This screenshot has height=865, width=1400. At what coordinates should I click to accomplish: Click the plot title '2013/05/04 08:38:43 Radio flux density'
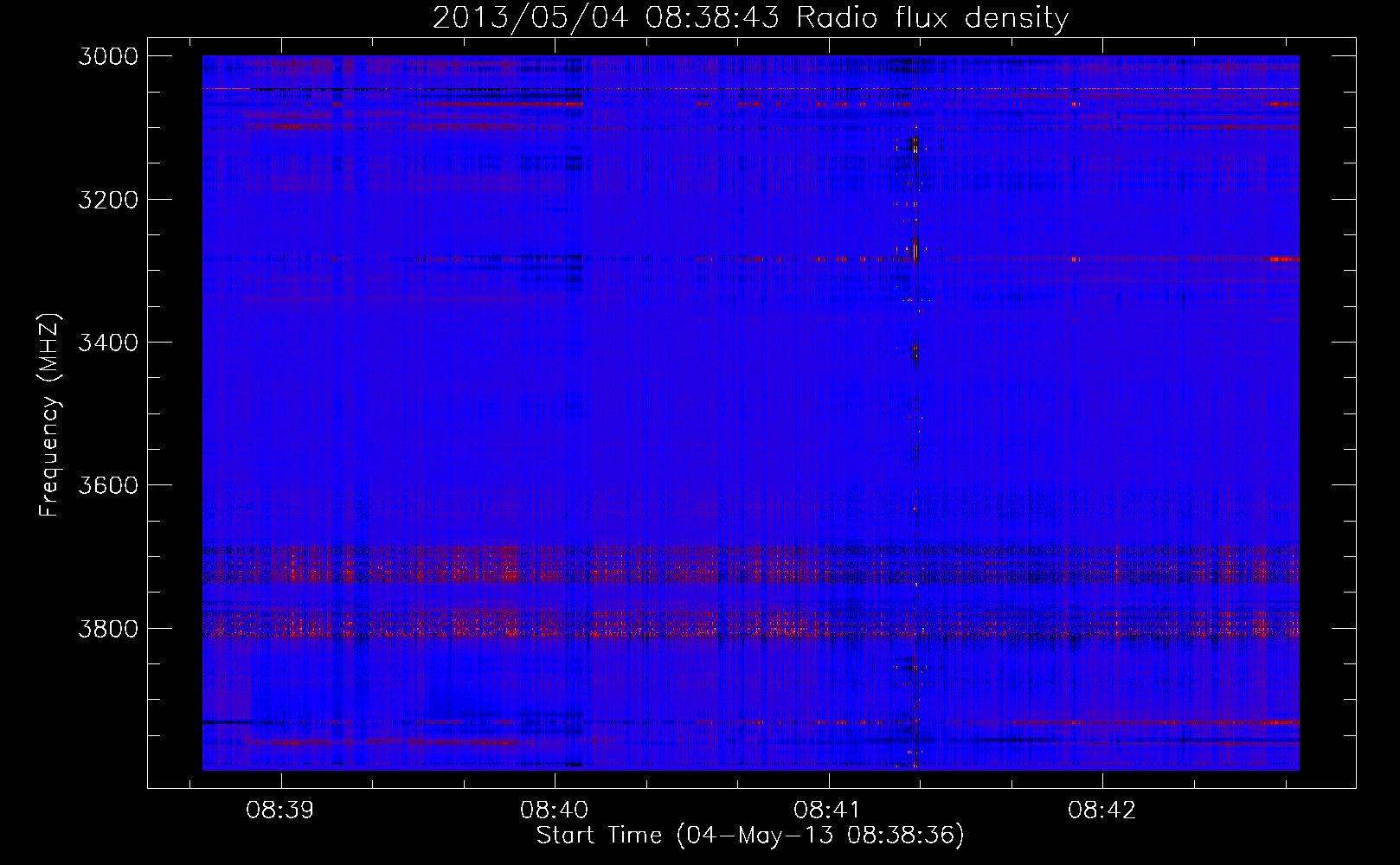pyautogui.click(x=751, y=18)
